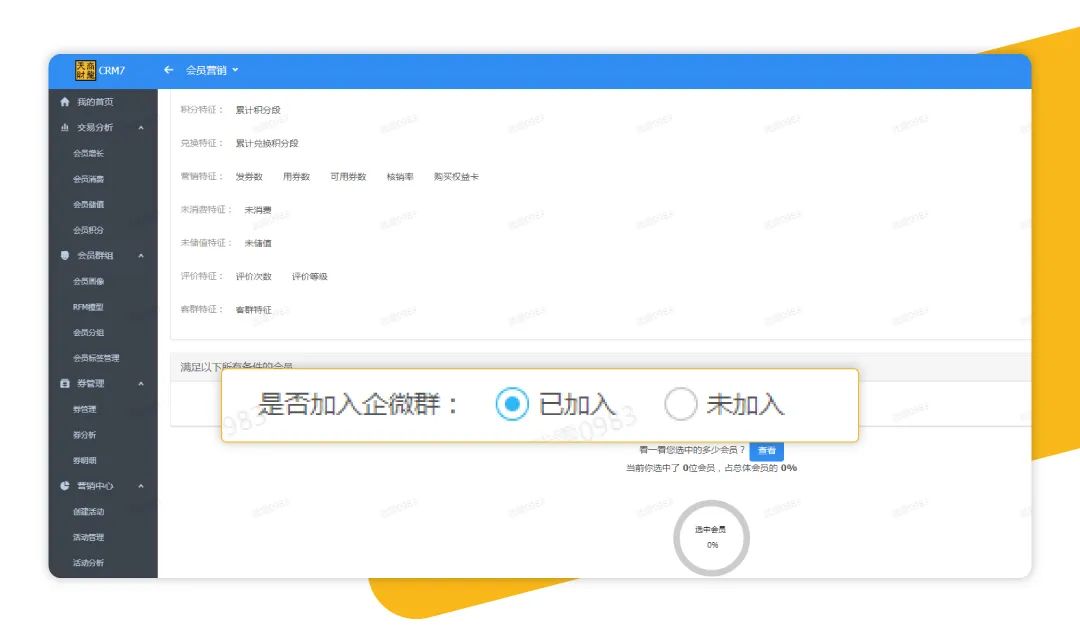This screenshot has height=642, width=1080.
Task: Click the 选中会员 circular progress ring
Action: tap(711, 538)
